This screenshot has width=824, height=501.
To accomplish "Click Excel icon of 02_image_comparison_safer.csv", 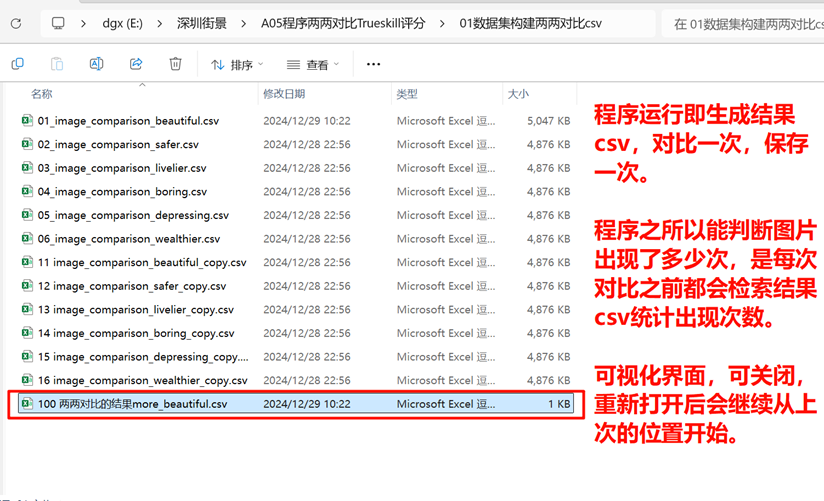I will click(x=27, y=144).
